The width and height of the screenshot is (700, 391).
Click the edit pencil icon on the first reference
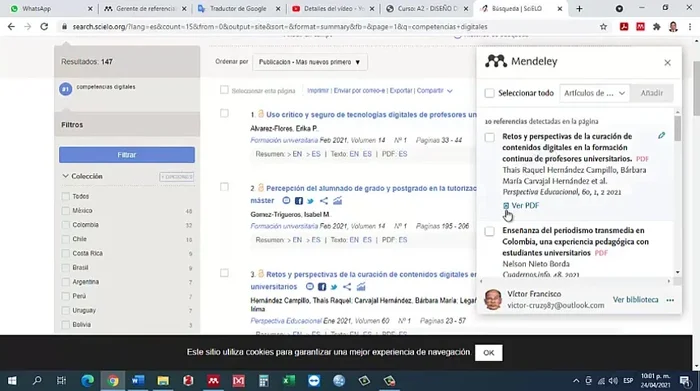[661, 135]
